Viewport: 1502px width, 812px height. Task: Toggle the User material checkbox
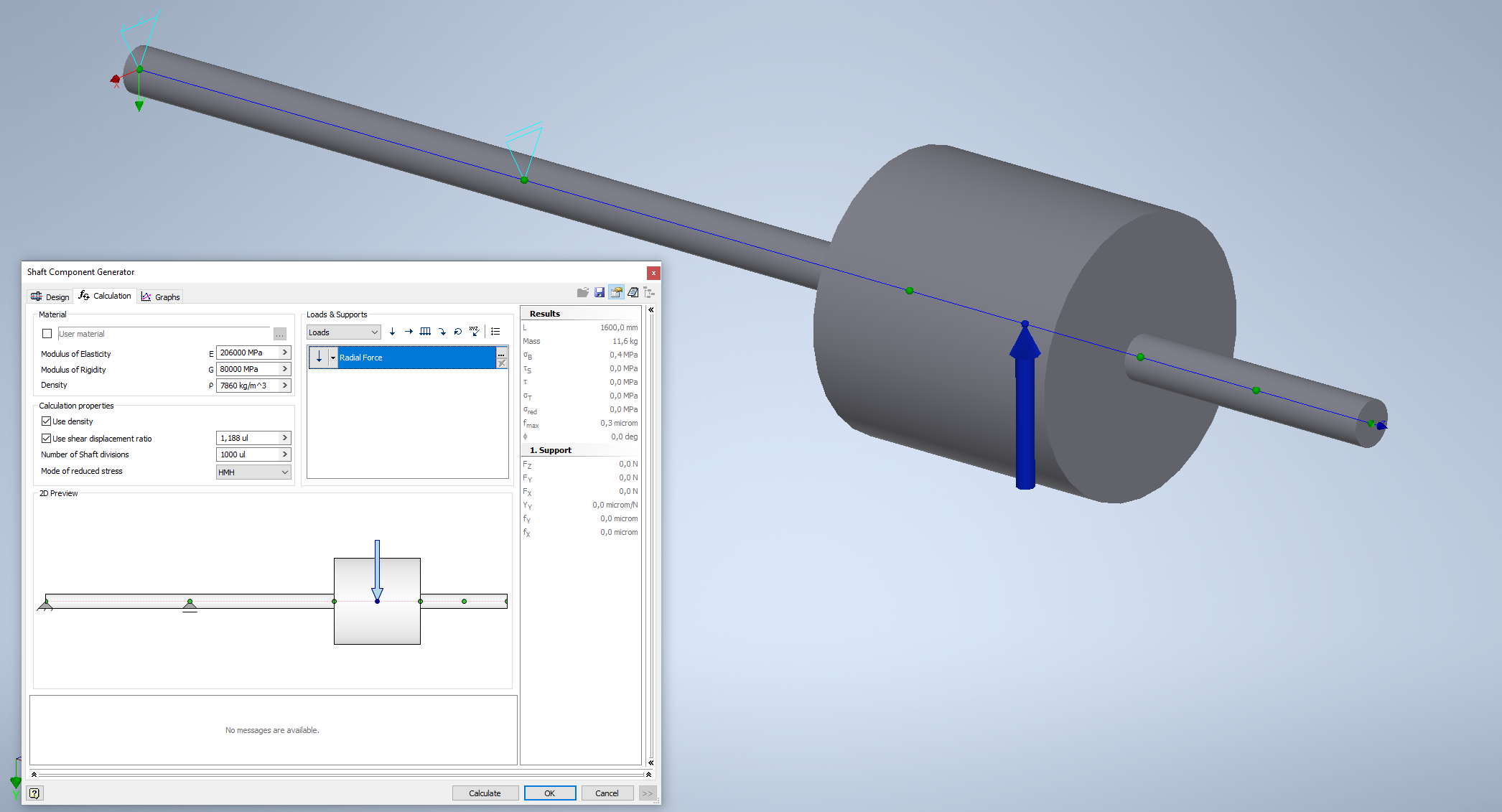tap(47, 333)
